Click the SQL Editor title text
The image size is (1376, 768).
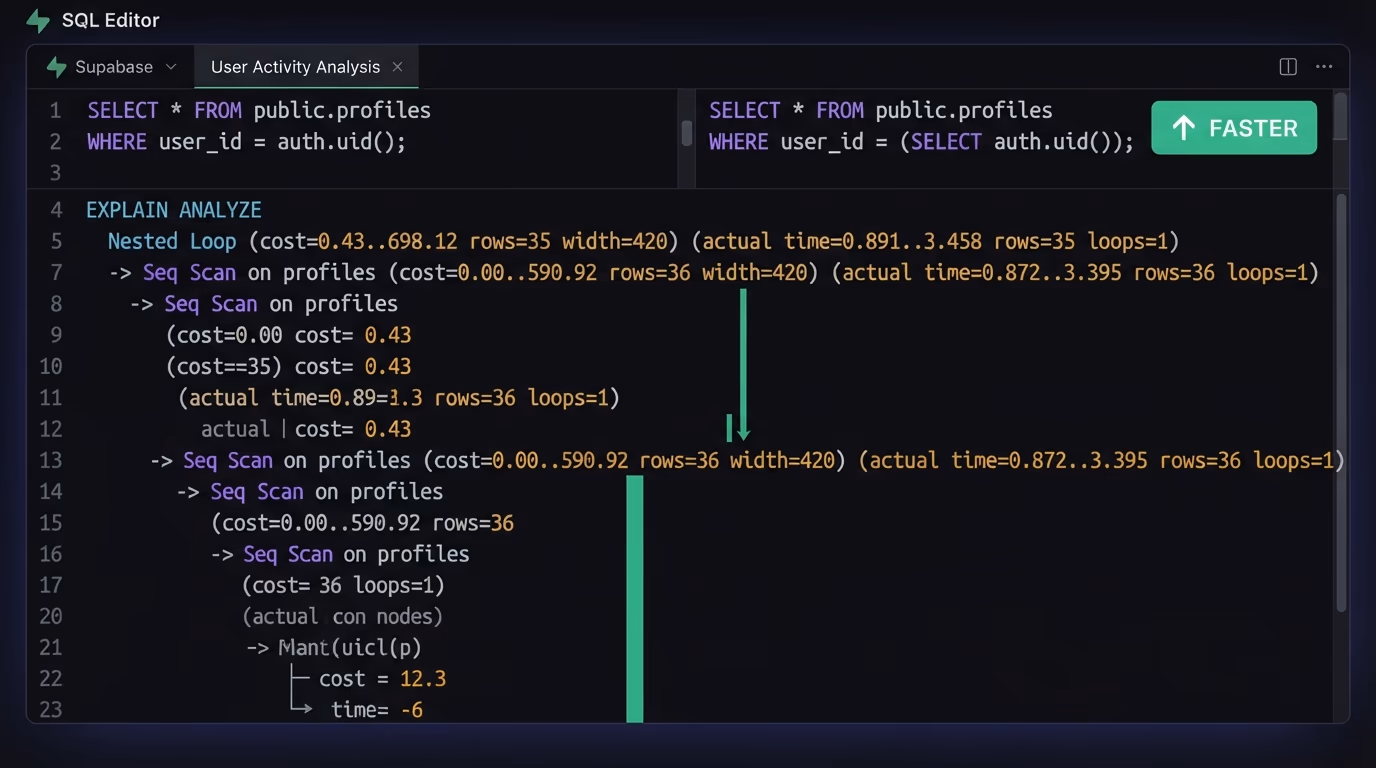[110, 20]
